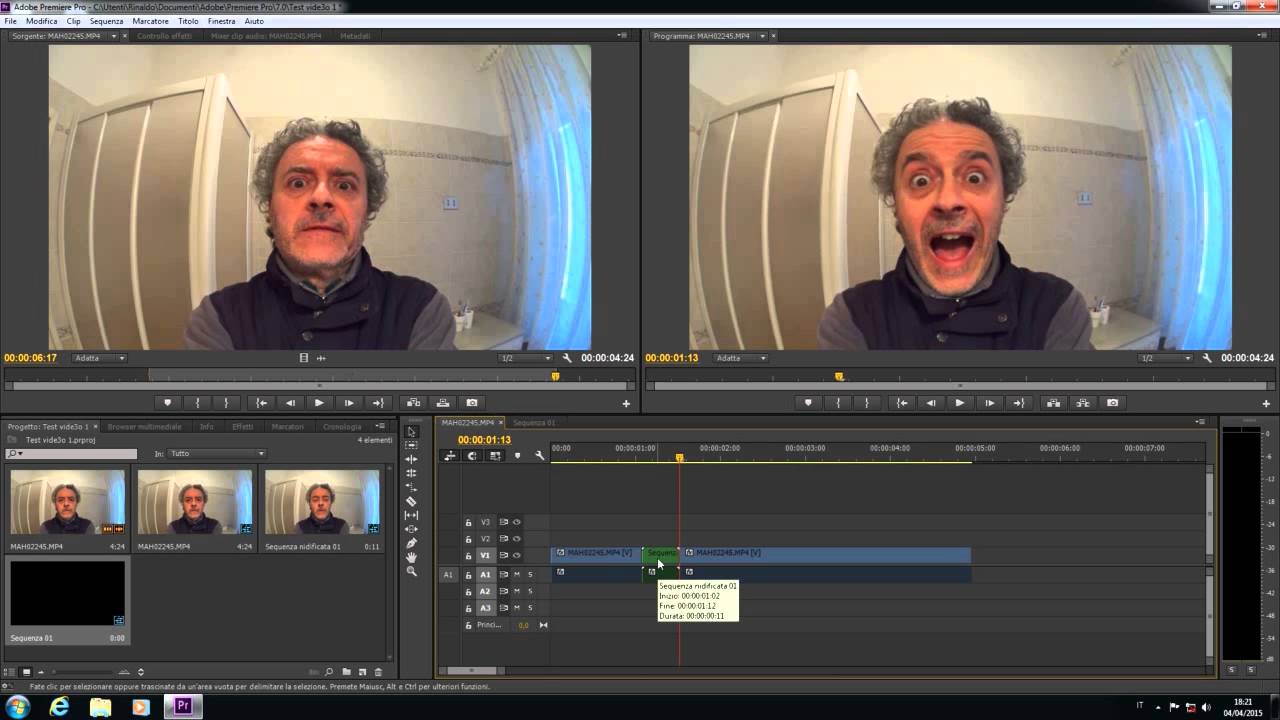
Task: Delete selected item with trash icon
Action: coord(378,672)
